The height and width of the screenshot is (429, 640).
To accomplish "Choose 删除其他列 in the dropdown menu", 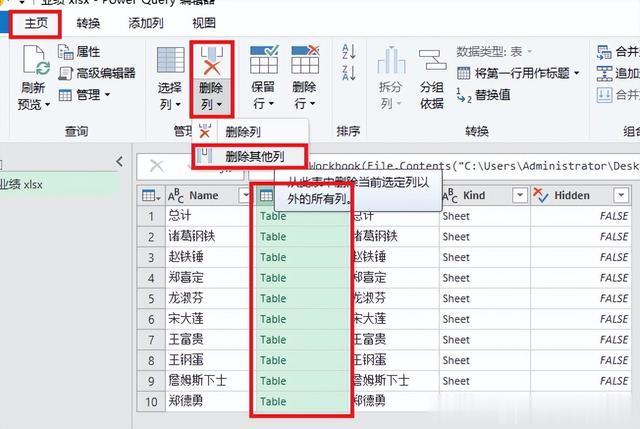I will [x=250, y=156].
